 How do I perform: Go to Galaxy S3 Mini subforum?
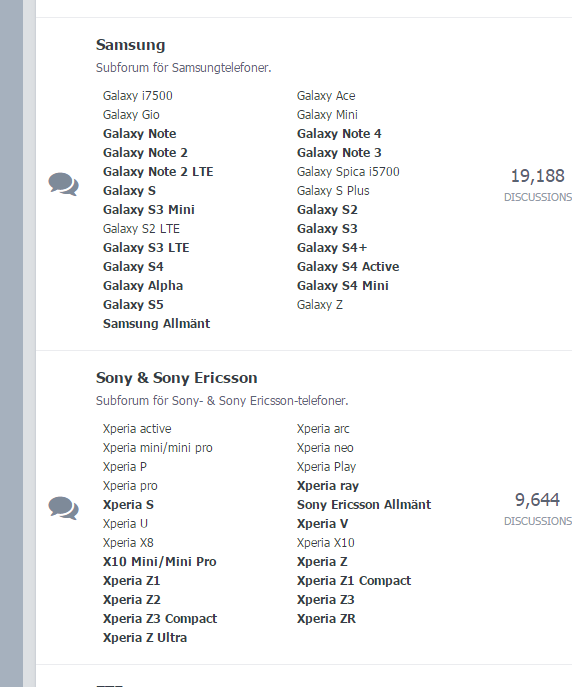coord(148,210)
